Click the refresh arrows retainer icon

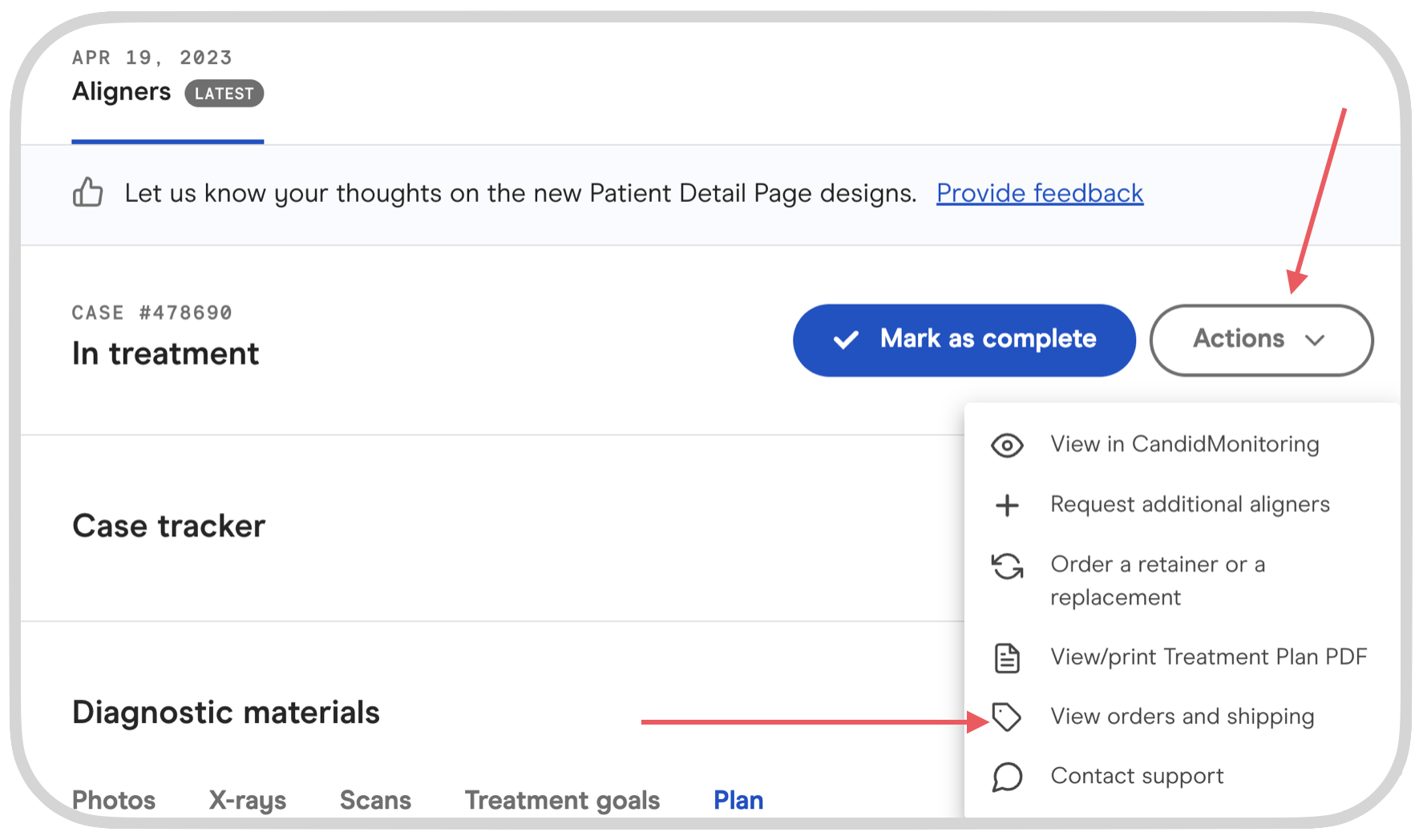[x=1007, y=566]
